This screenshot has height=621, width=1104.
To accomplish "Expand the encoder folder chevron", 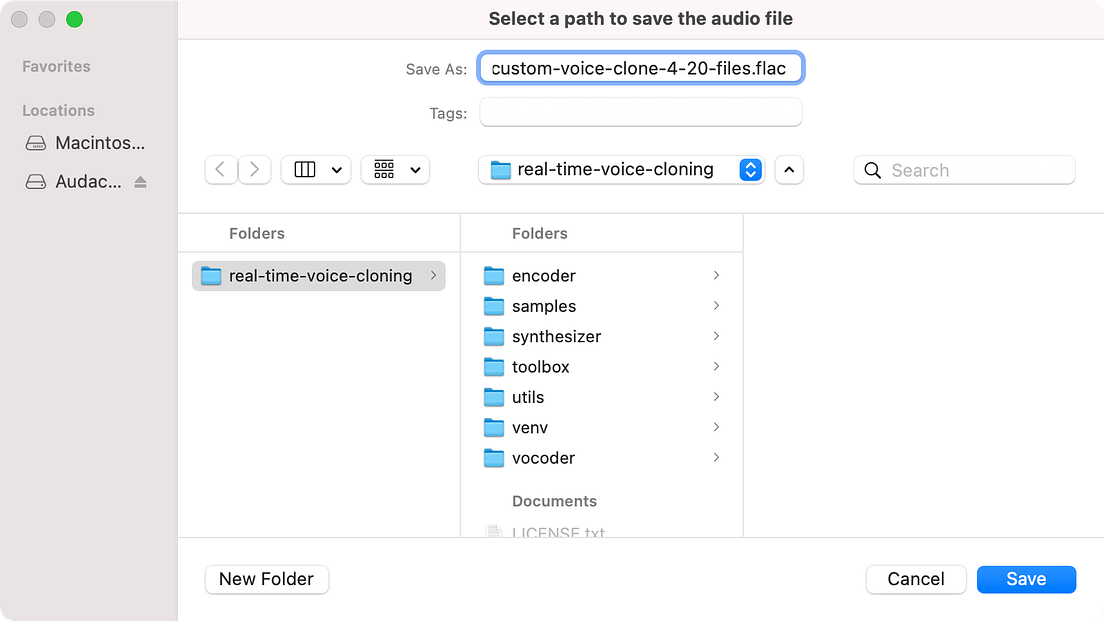I will tap(716, 275).
